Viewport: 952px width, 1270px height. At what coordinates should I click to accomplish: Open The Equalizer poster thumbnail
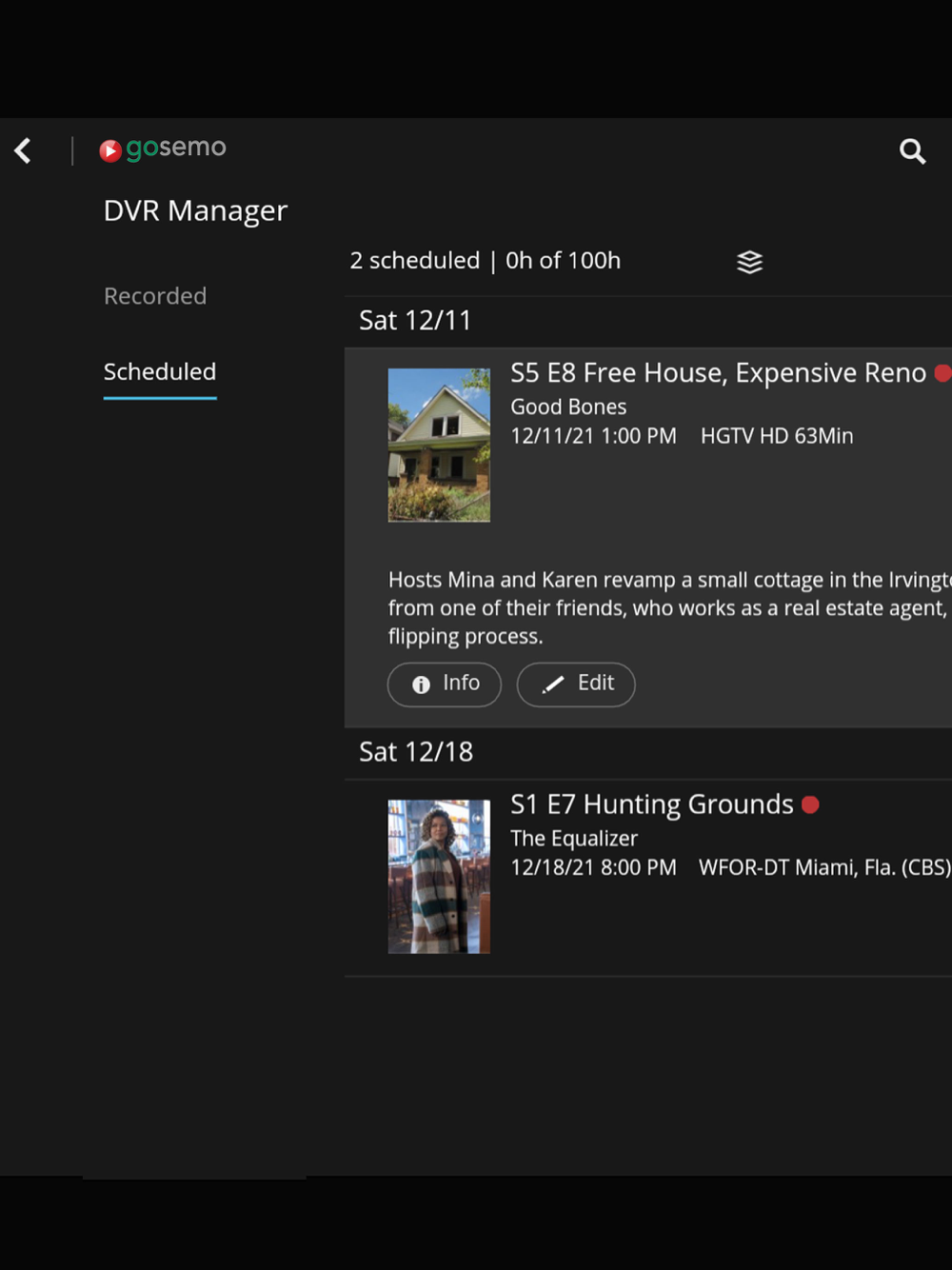(439, 876)
